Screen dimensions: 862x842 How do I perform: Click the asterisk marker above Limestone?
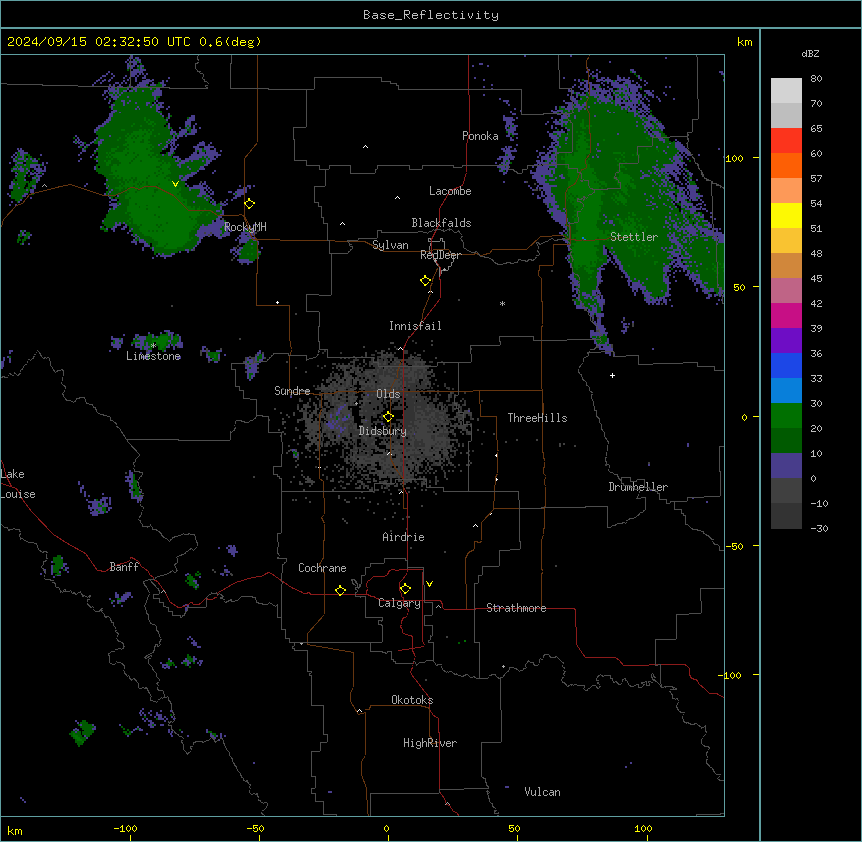tap(153, 346)
